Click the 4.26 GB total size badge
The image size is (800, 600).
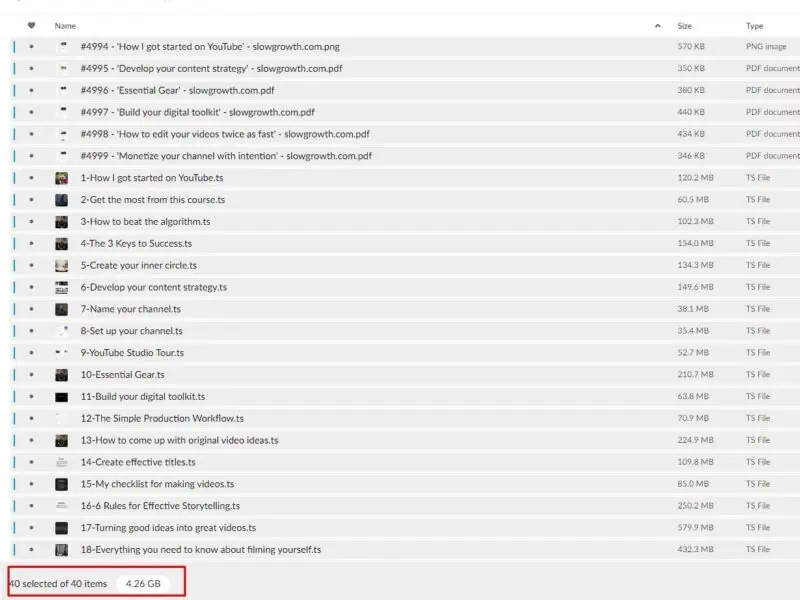pyautogui.click(x=143, y=584)
